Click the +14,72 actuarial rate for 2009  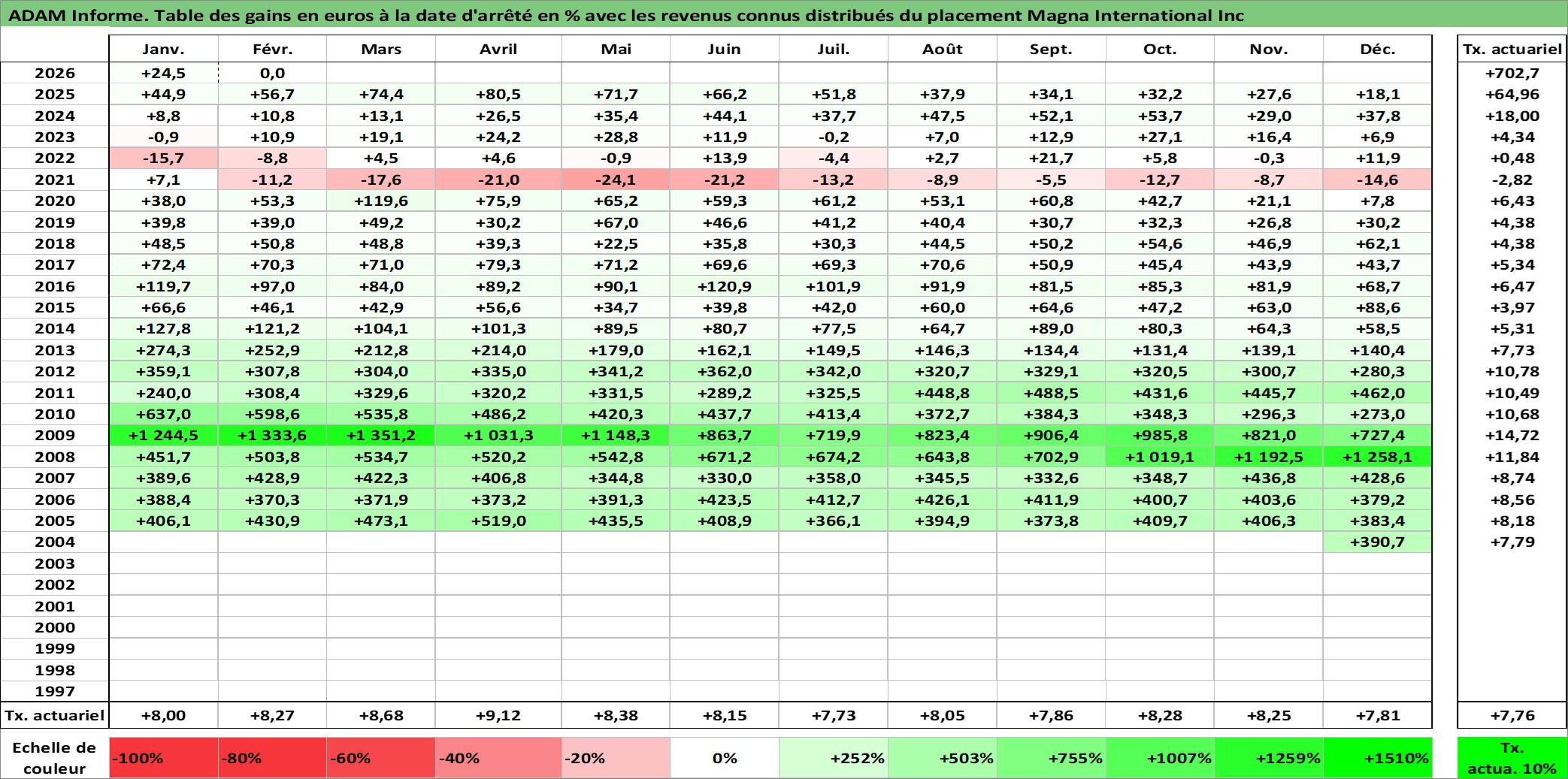1512,435
